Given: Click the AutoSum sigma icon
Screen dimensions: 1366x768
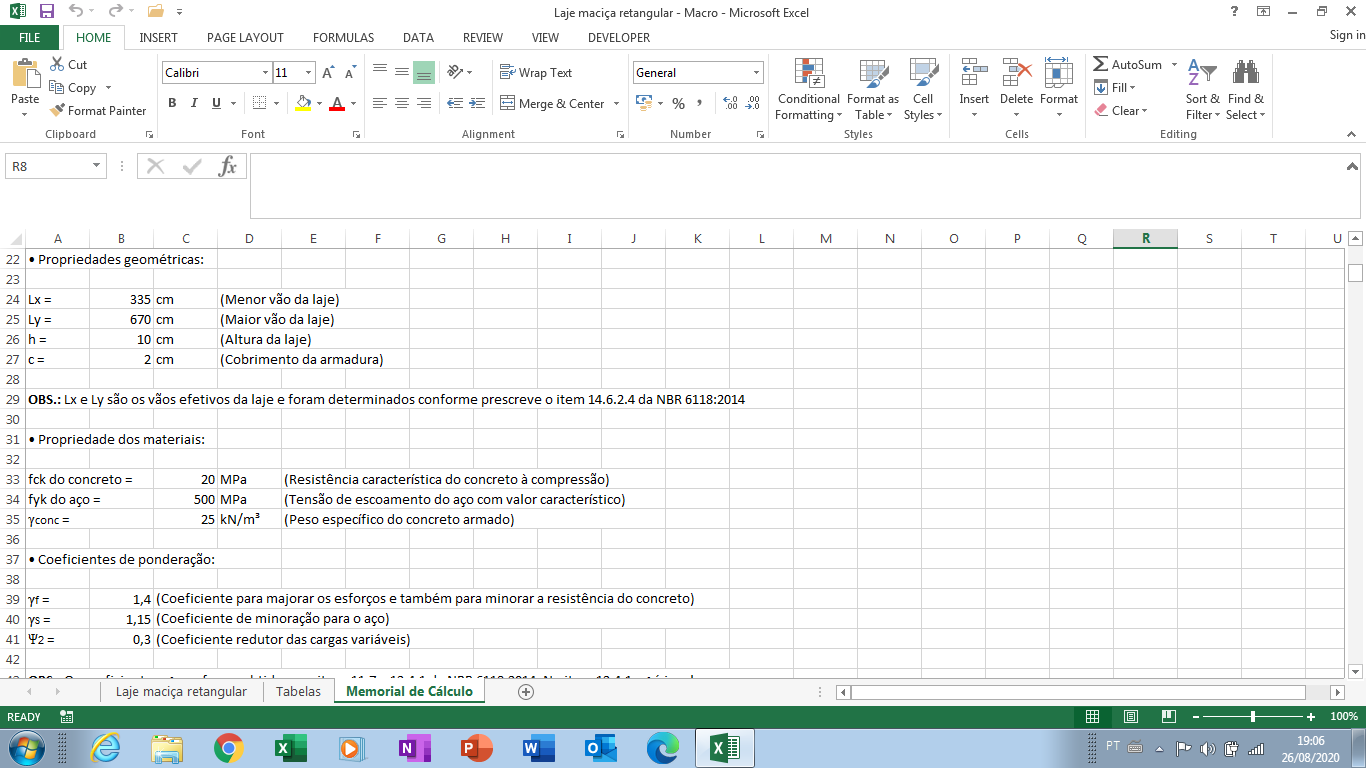Looking at the screenshot, I should pos(1100,65).
